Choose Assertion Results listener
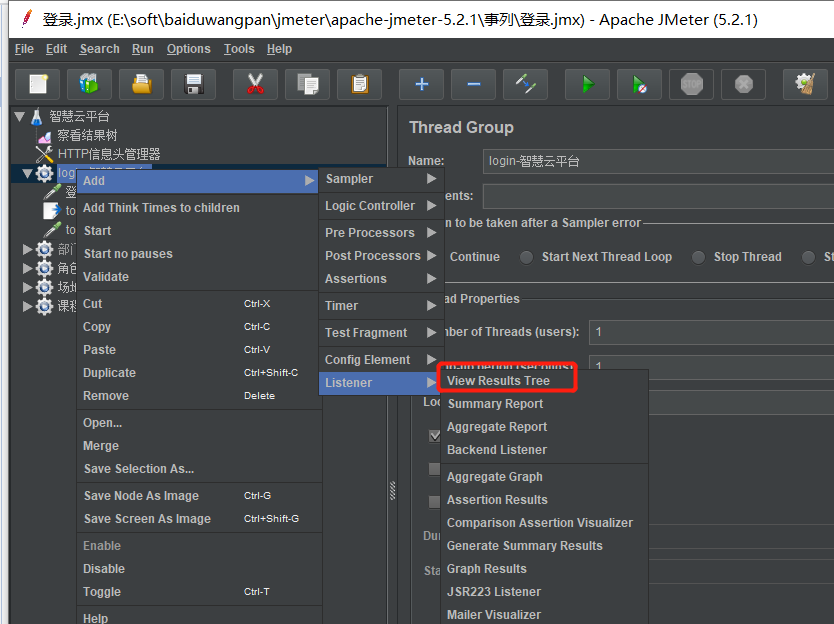Image resolution: width=834 pixels, height=624 pixels. coord(545,500)
